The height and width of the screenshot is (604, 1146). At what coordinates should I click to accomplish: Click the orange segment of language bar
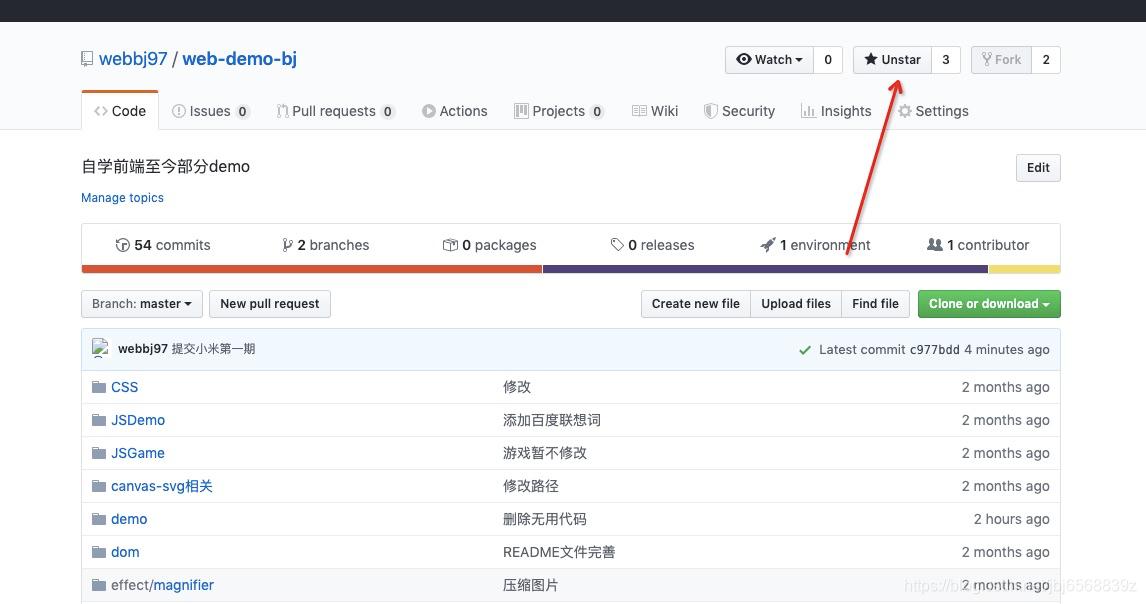point(312,269)
